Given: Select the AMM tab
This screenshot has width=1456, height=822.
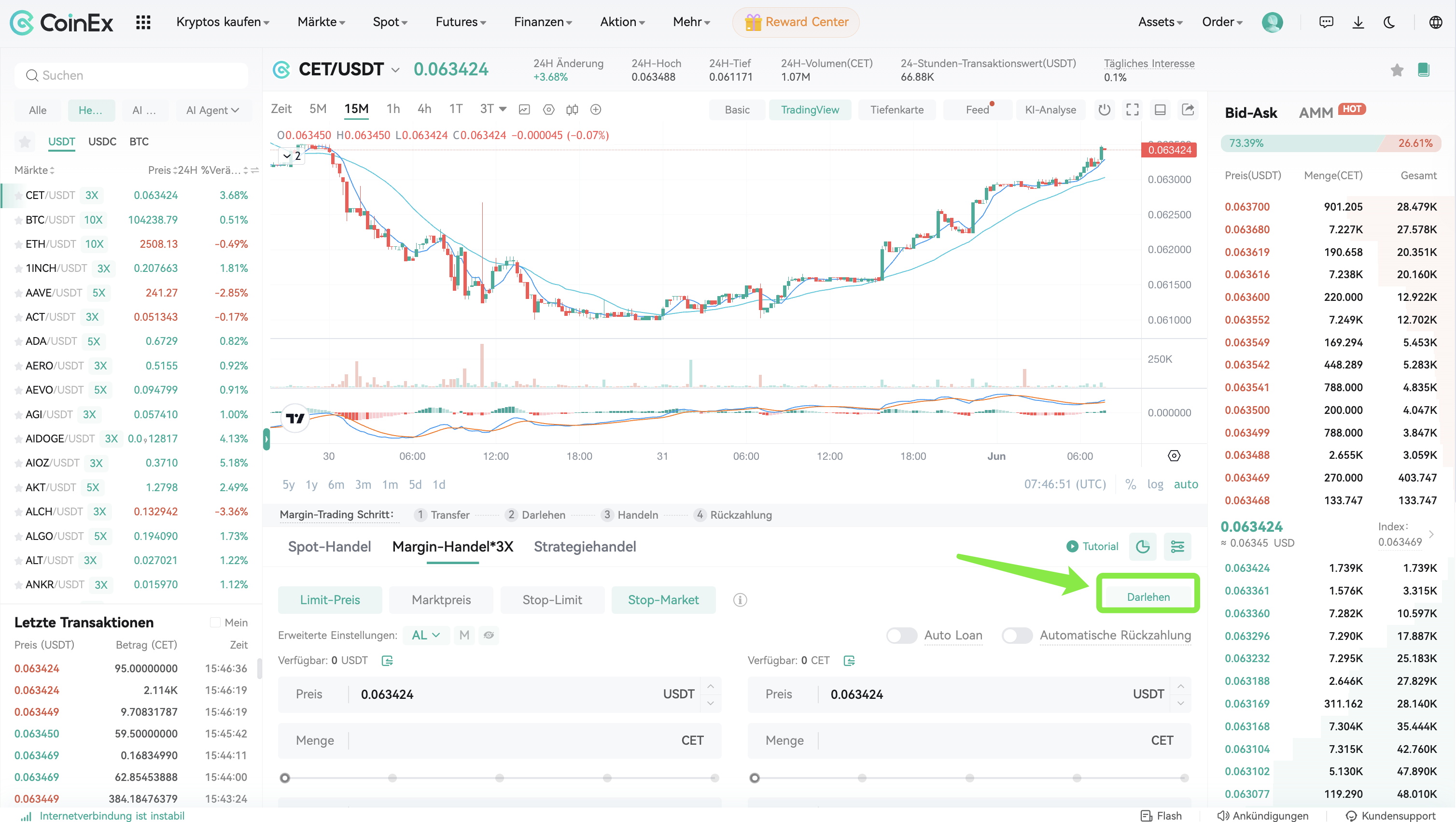Looking at the screenshot, I should click(1316, 113).
